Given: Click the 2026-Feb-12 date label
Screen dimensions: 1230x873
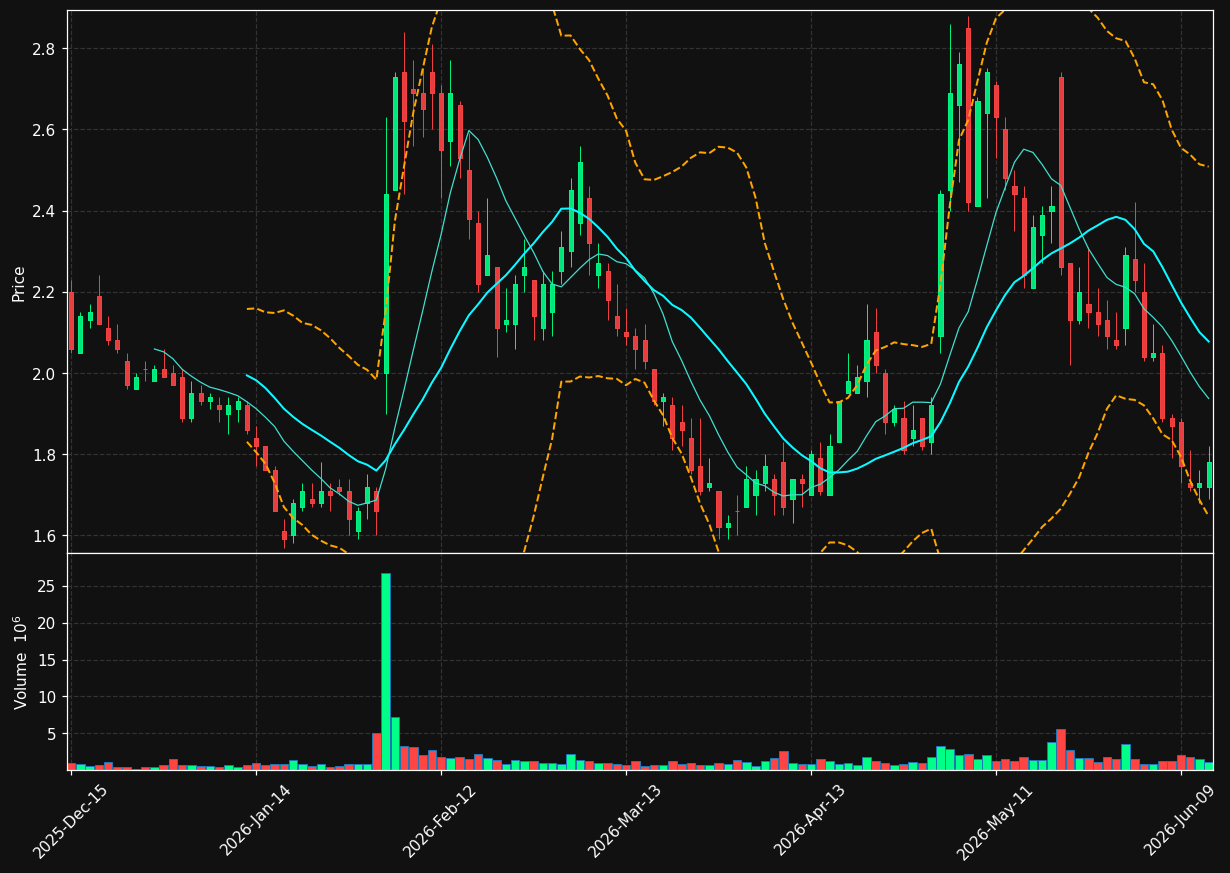Looking at the screenshot, I should click(x=439, y=821).
